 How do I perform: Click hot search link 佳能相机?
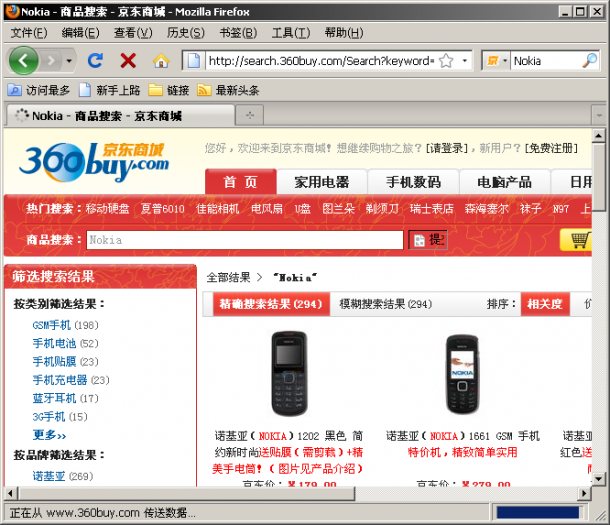pos(218,209)
